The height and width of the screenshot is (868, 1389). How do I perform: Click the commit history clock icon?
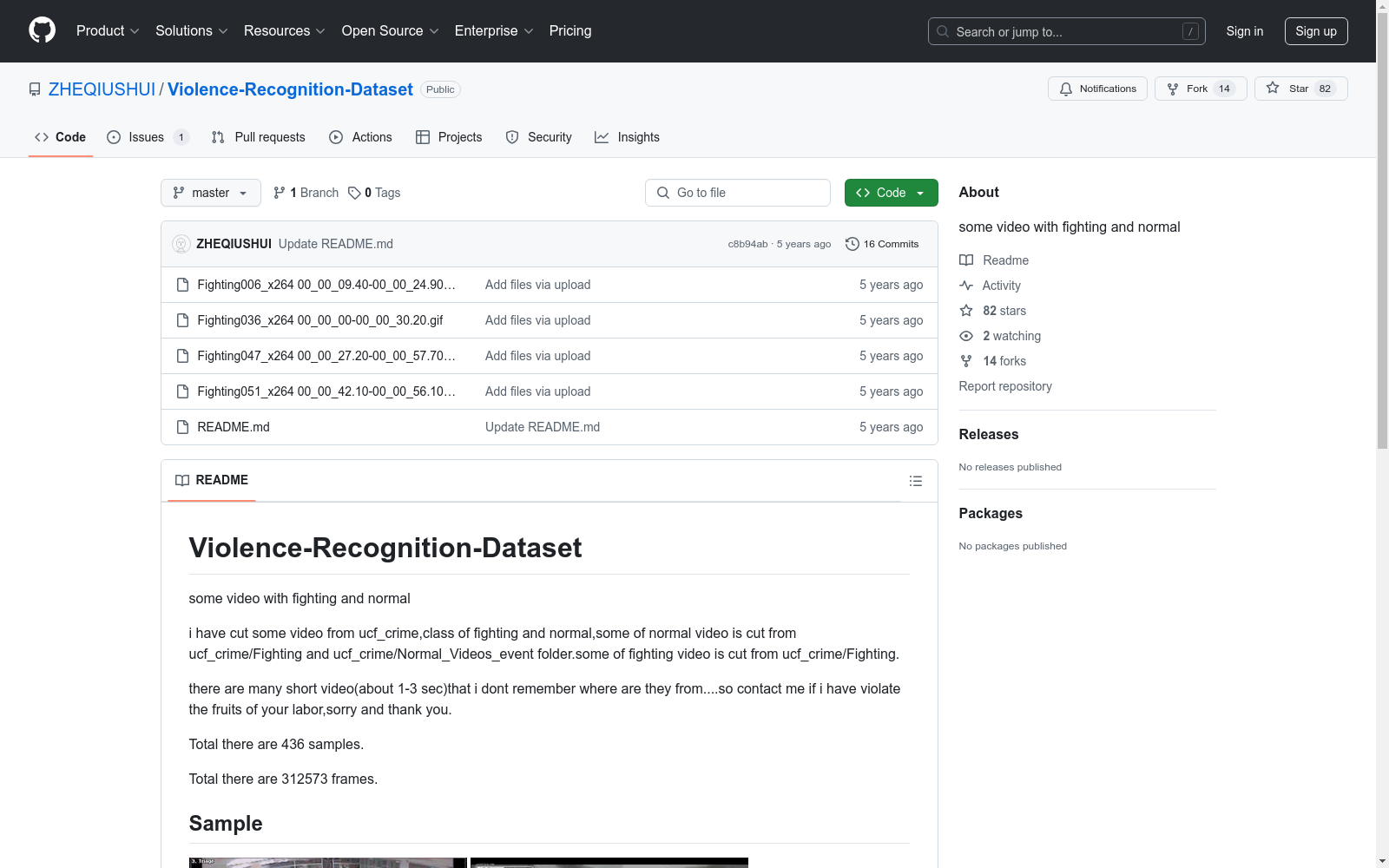coord(852,244)
